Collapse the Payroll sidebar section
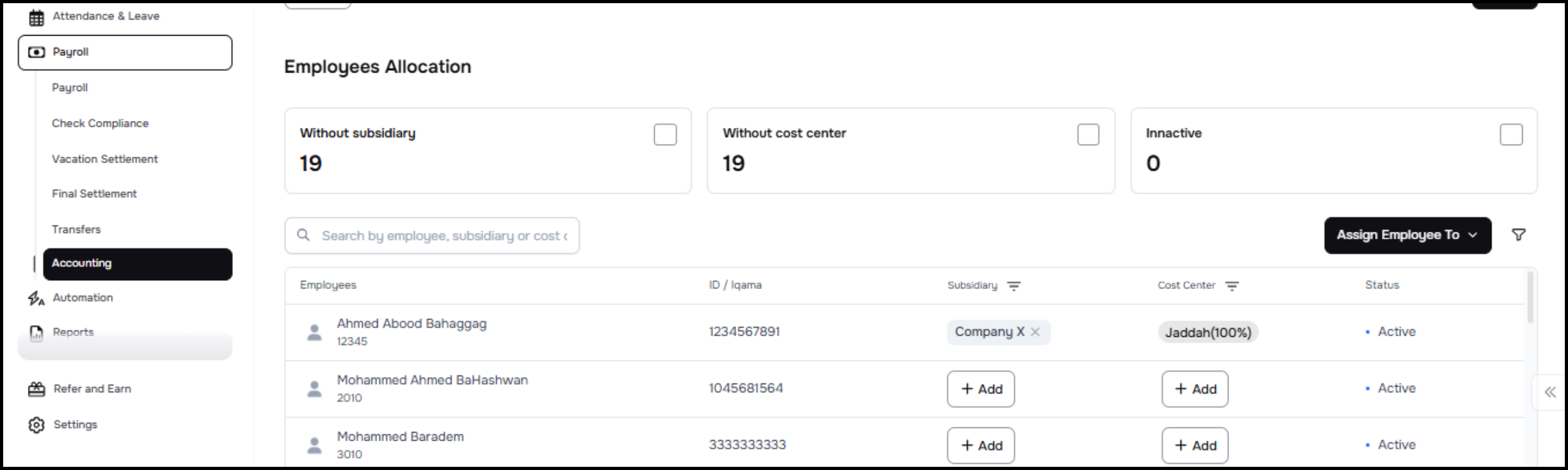This screenshot has height=470, width=1568. (125, 52)
